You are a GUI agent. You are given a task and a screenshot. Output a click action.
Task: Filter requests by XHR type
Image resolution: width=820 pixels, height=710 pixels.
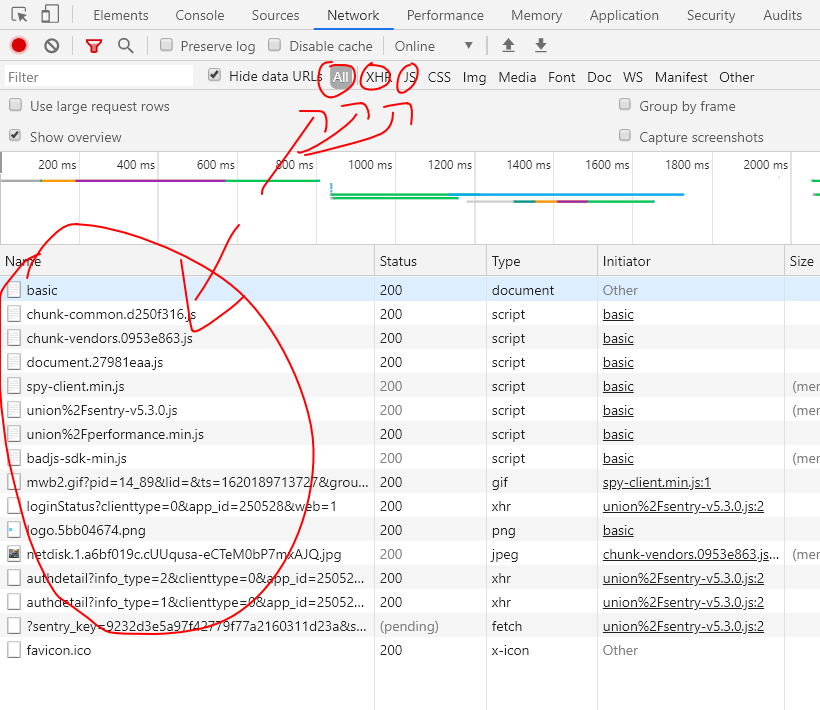(380, 77)
